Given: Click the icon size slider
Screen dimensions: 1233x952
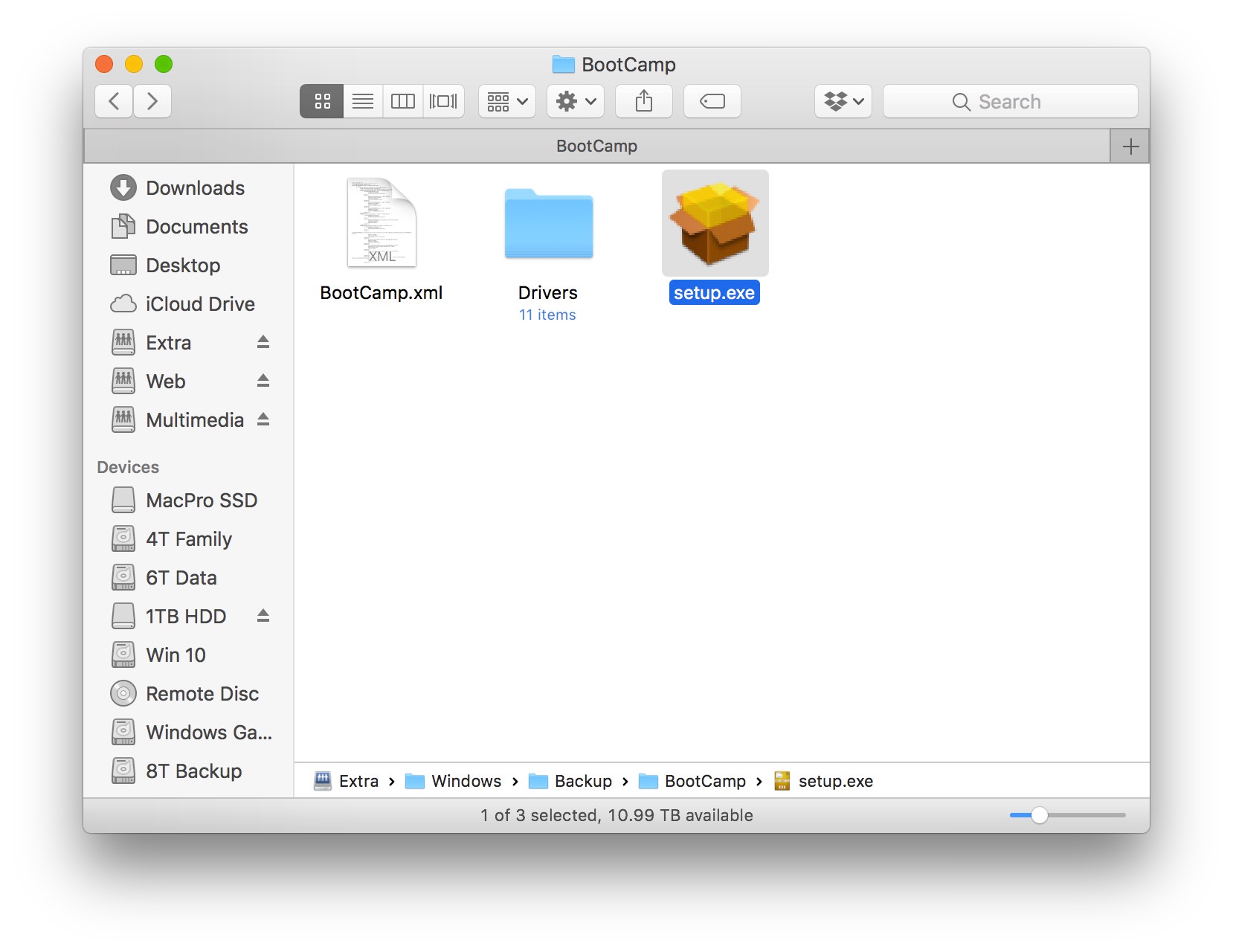Looking at the screenshot, I should click(x=1068, y=815).
